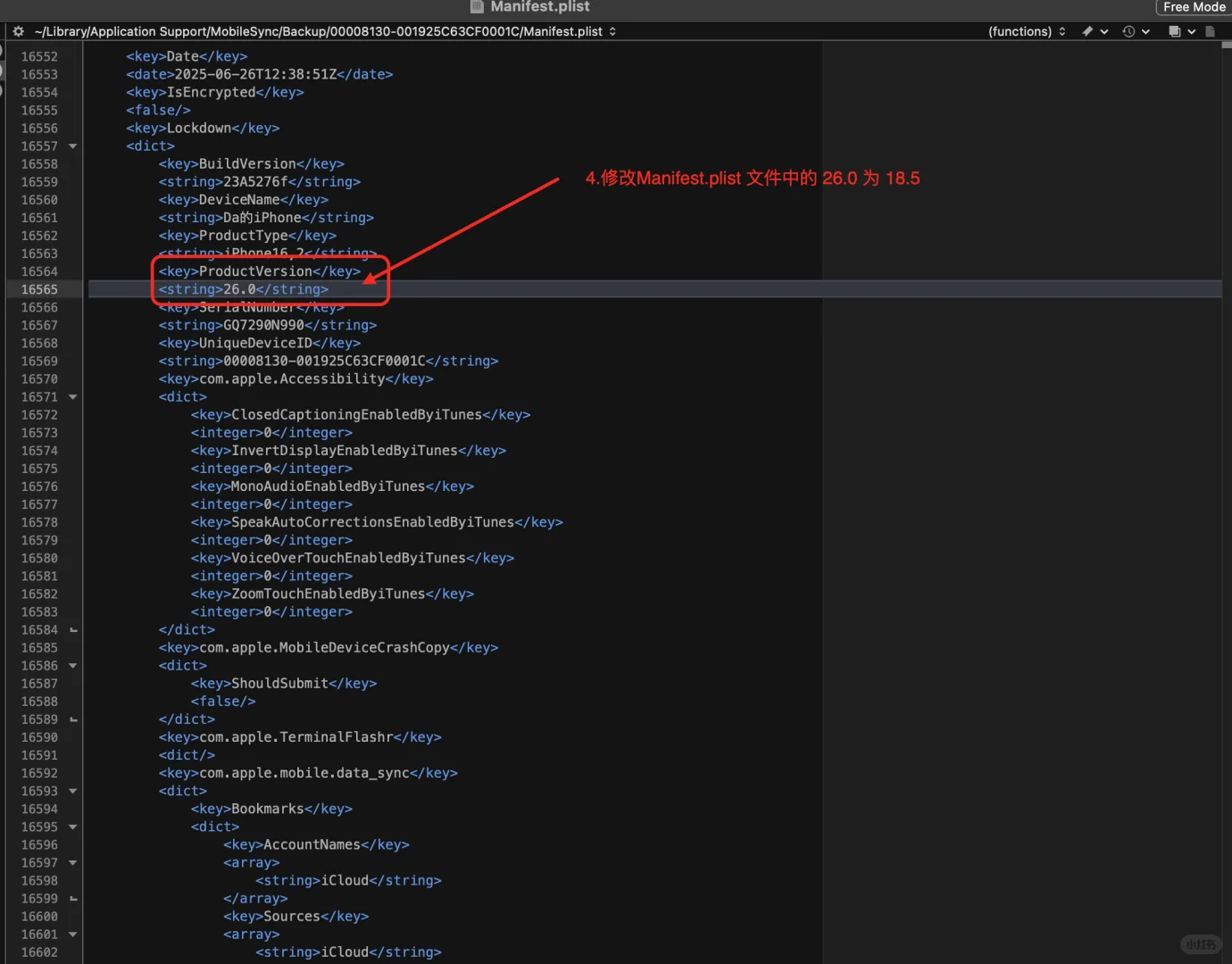The image size is (1232, 964).
Task: Collapse the array fold at line 16597
Action: [x=73, y=863]
